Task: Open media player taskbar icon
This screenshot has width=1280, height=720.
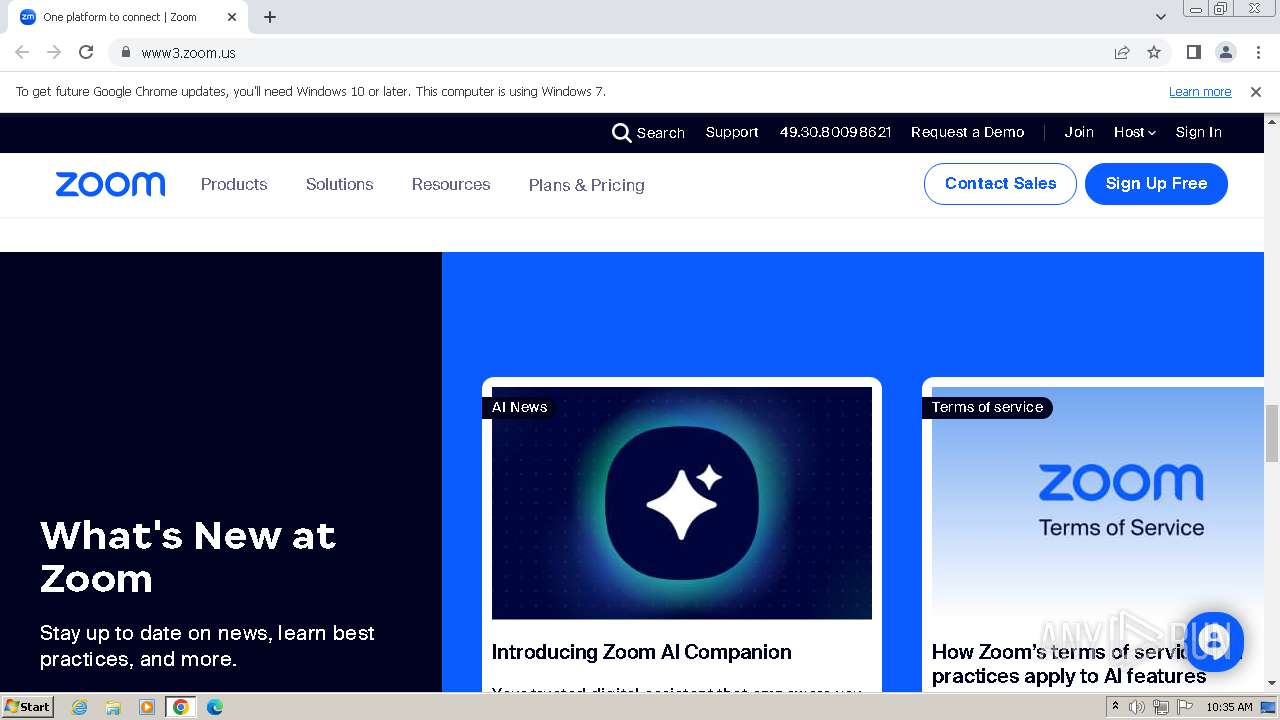Action: [147, 707]
